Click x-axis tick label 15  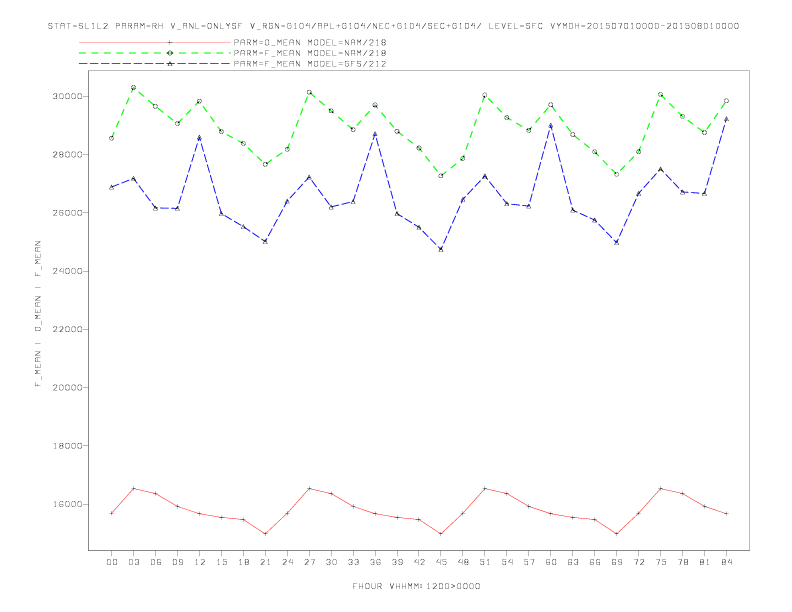click(x=221, y=562)
